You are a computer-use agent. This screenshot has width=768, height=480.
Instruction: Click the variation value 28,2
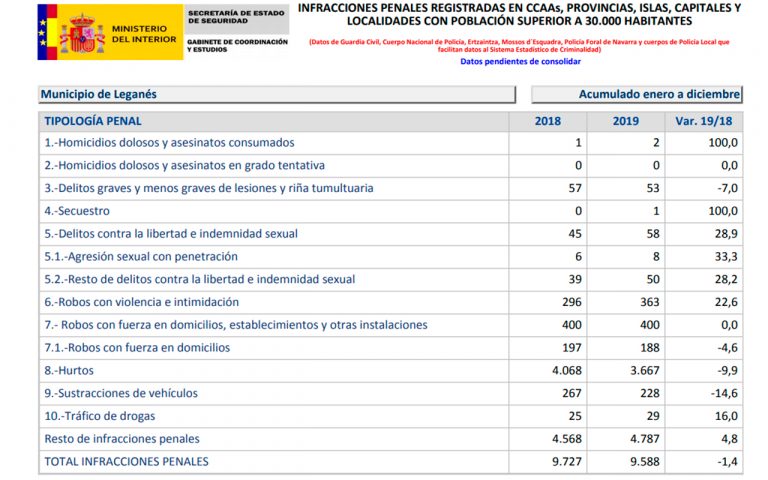(726, 279)
